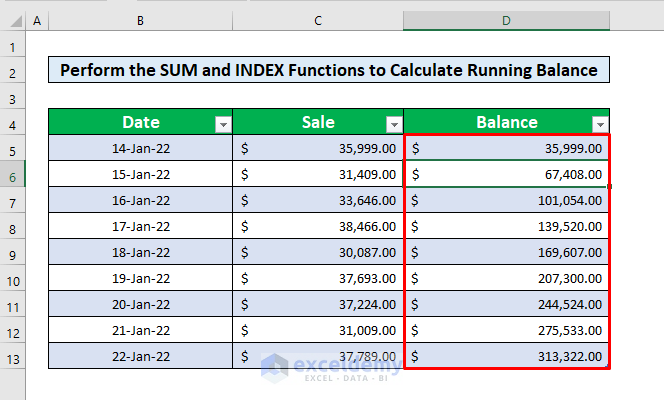
Task: Open the Date column filter dropdown
Action: (223, 124)
